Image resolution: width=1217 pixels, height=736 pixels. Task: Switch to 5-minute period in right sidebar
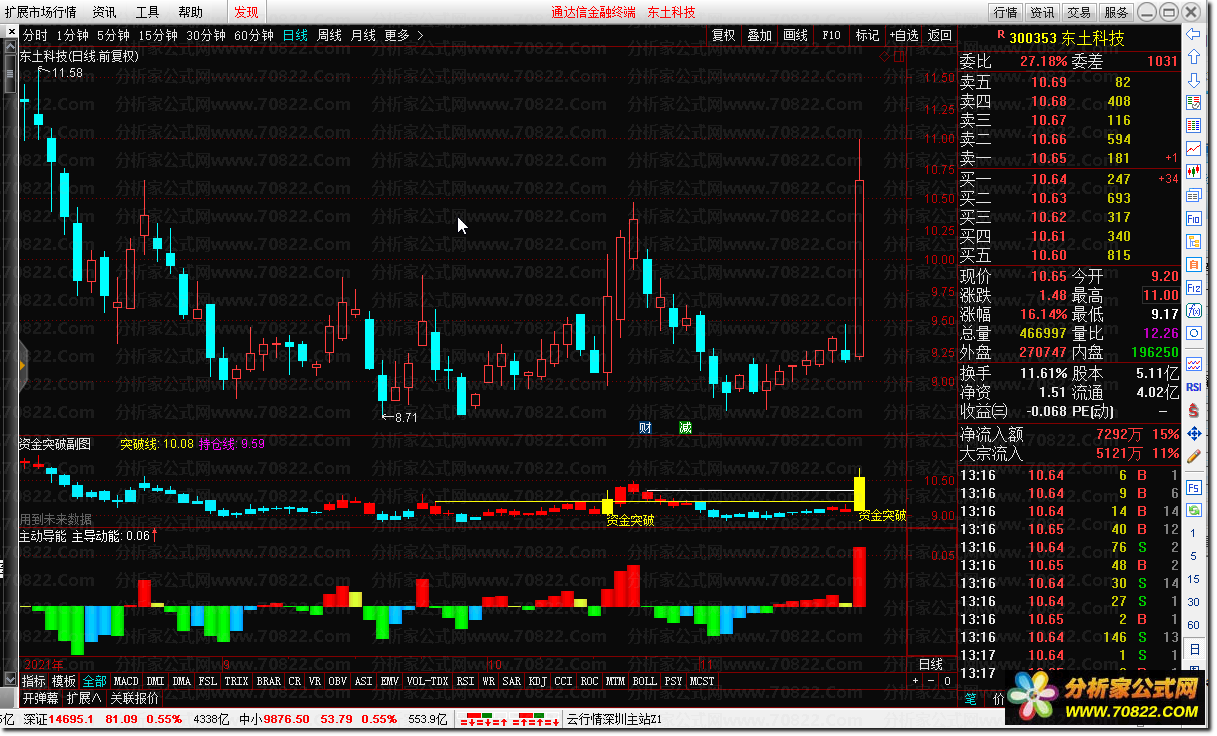point(1194,556)
